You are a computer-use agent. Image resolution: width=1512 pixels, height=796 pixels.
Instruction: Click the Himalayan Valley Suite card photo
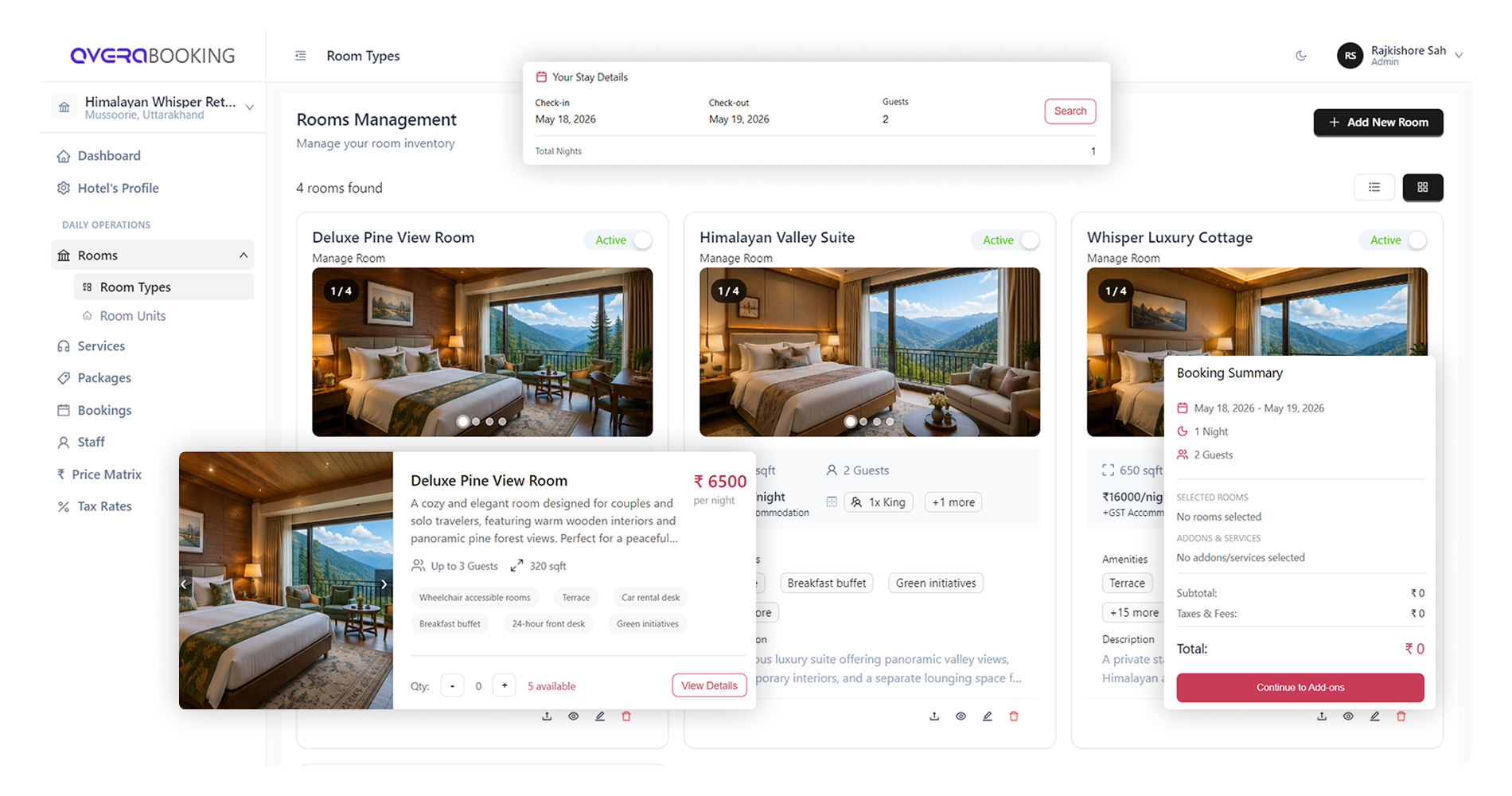tap(869, 352)
